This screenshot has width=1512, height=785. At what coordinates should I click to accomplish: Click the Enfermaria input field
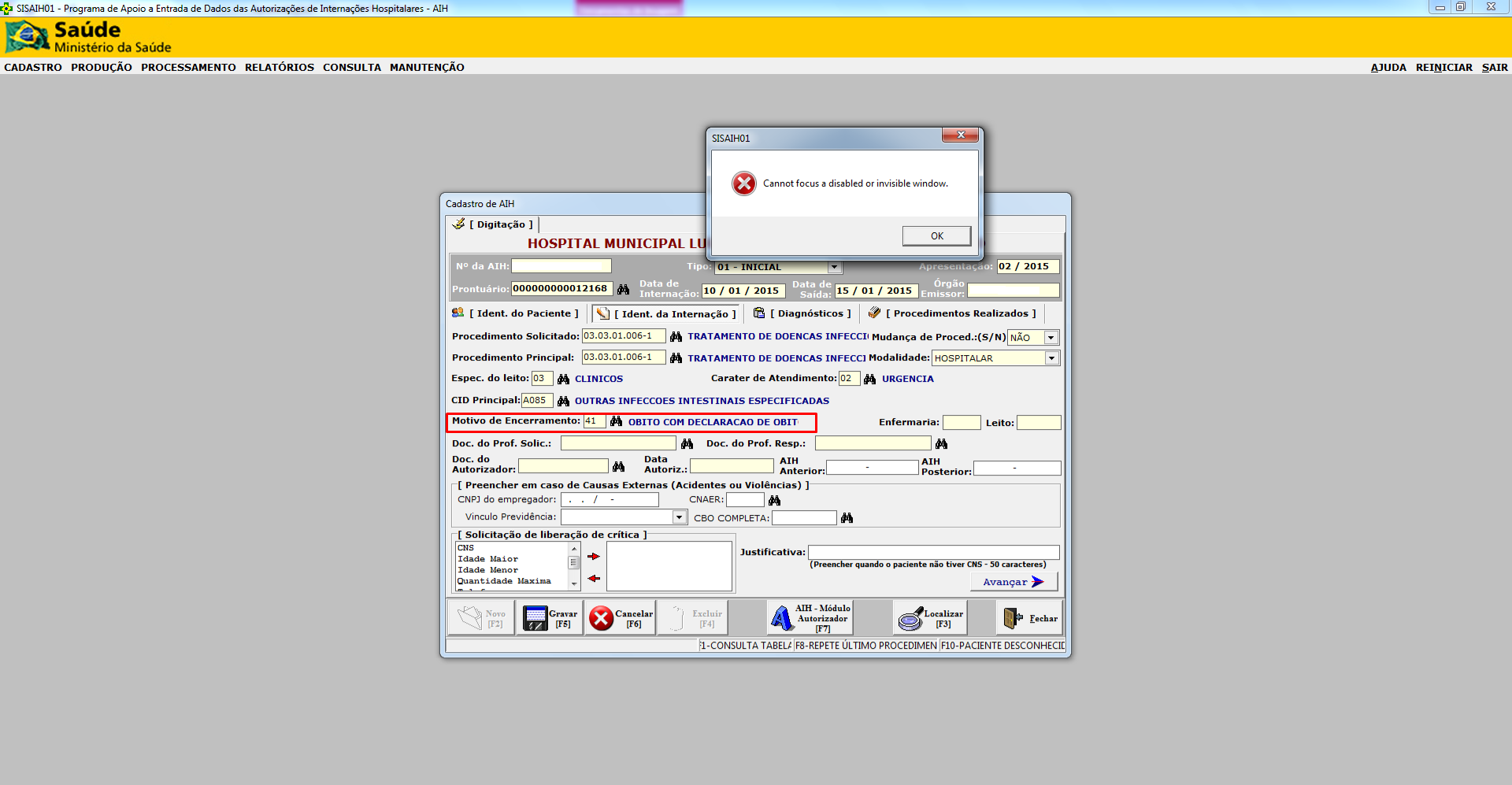962,423
